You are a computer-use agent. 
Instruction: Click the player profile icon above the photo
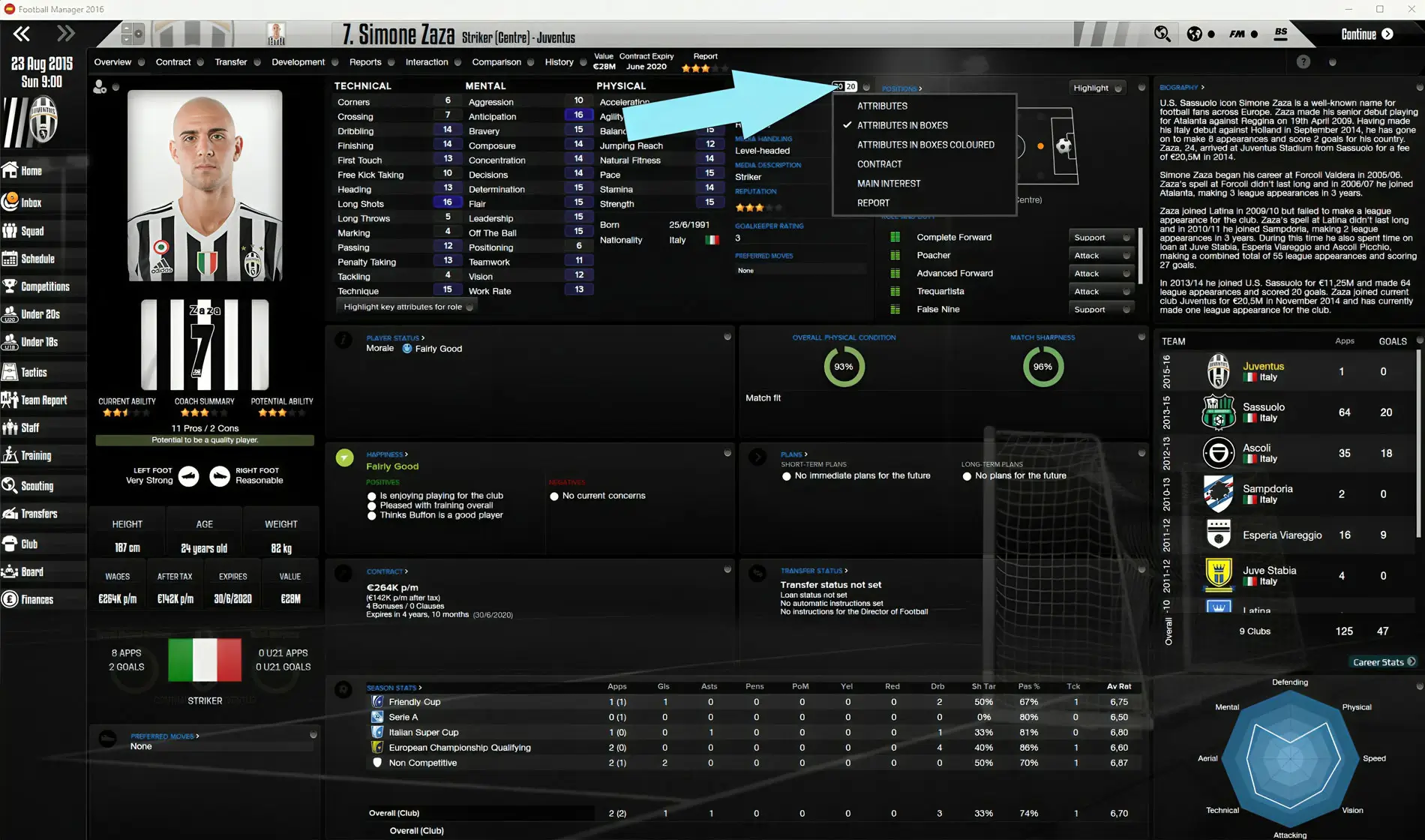(x=100, y=87)
